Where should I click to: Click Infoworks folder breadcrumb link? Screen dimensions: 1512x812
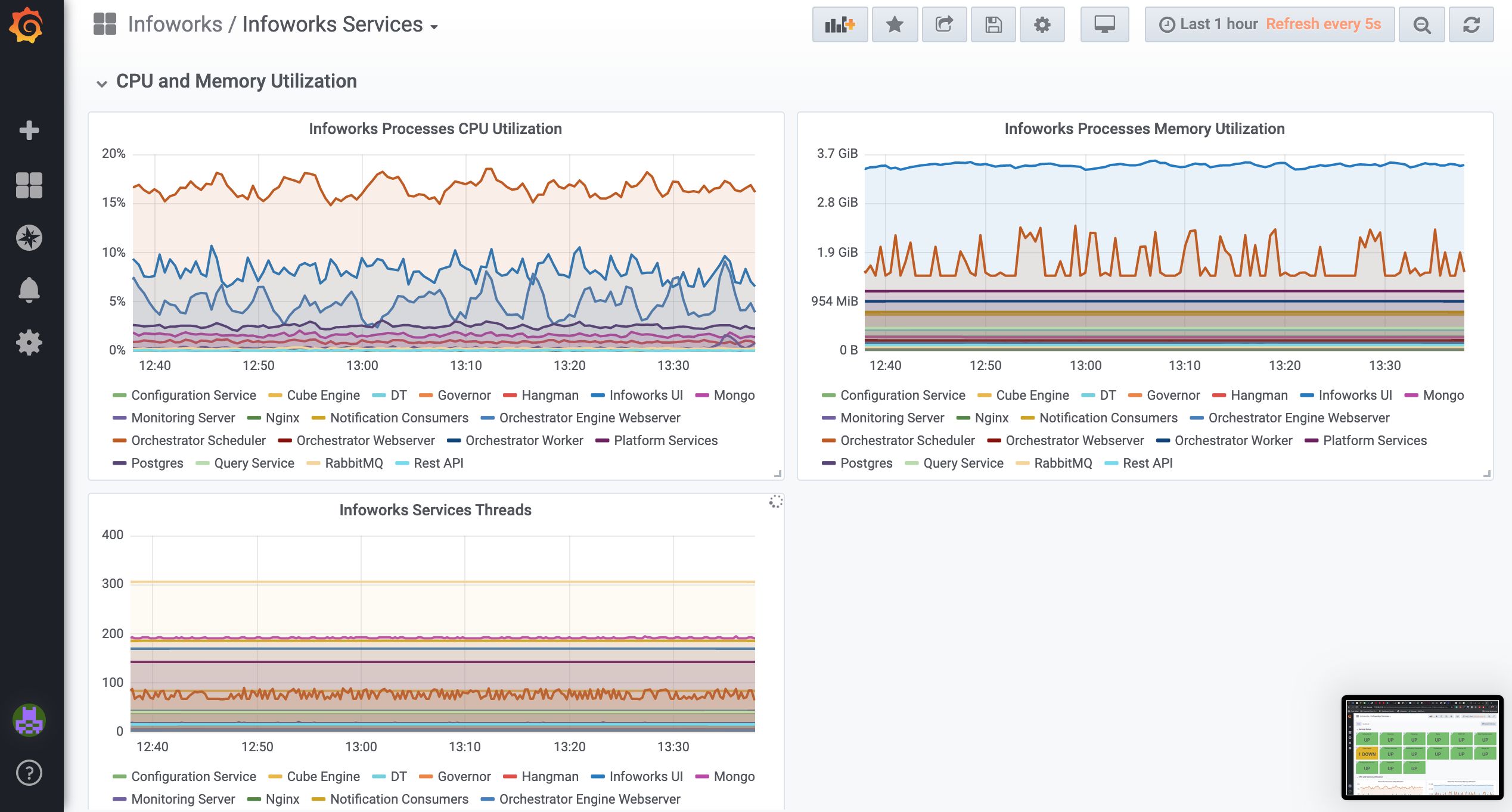[175, 24]
